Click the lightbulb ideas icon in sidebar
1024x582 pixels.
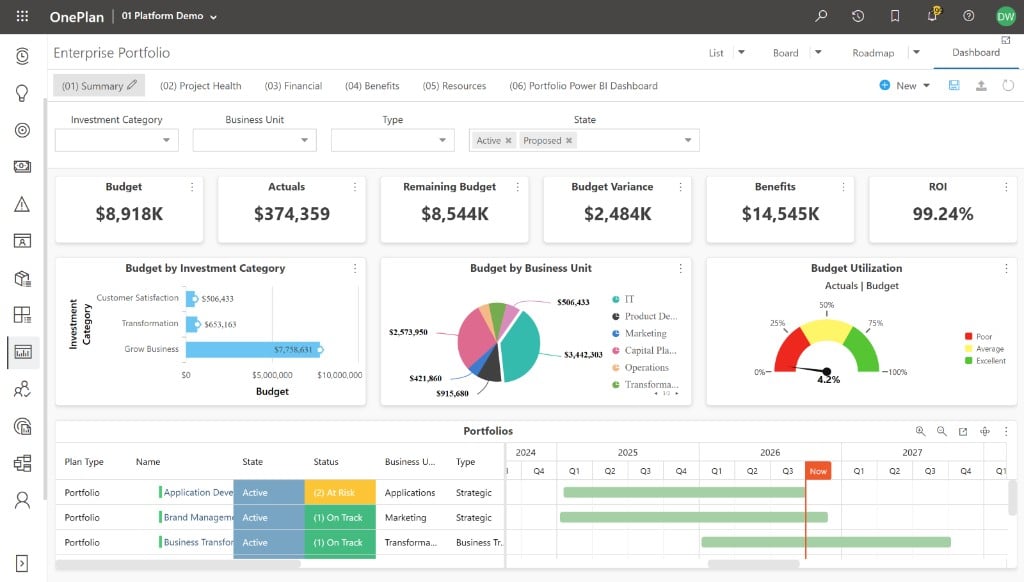point(22,93)
